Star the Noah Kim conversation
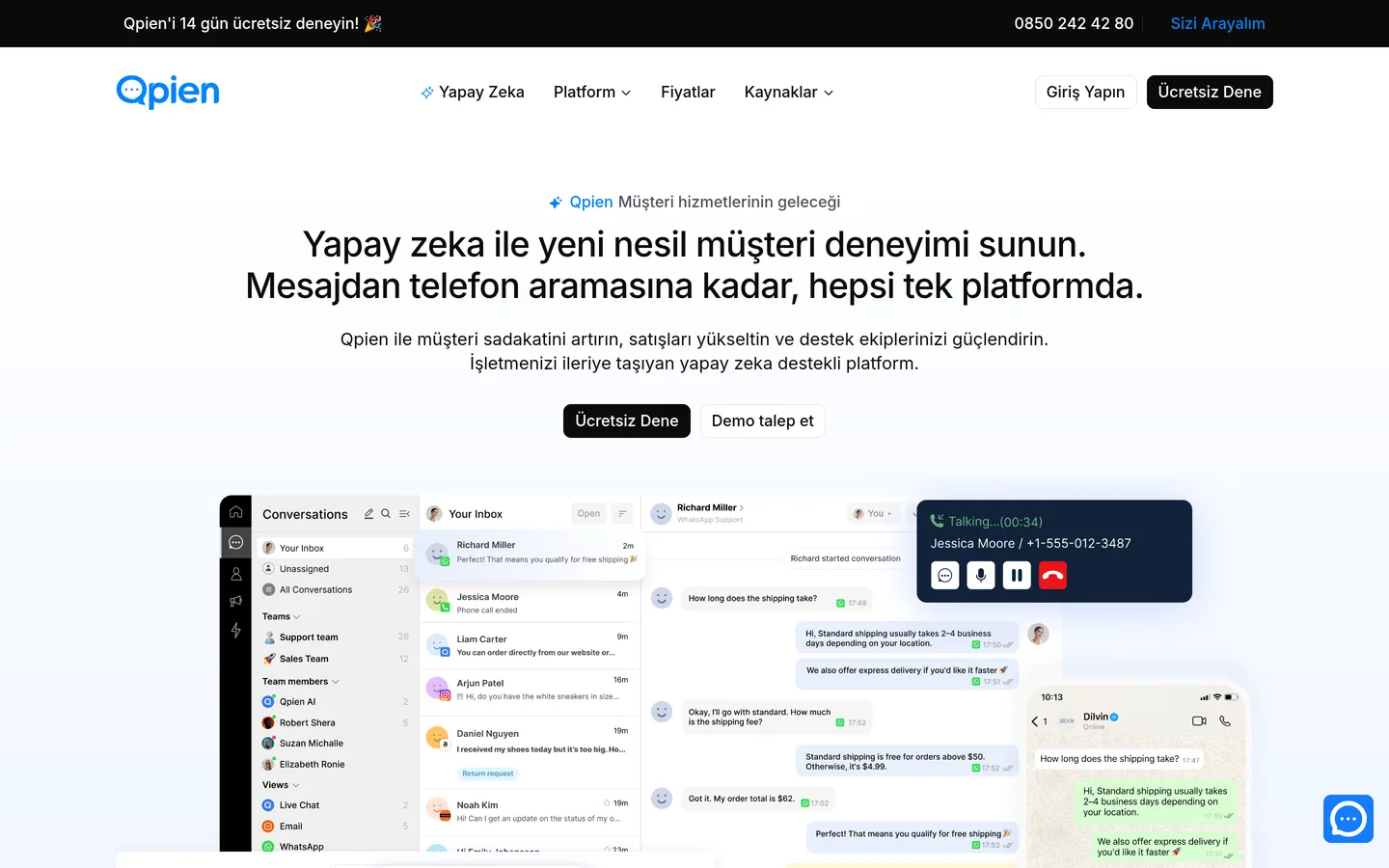 607,802
